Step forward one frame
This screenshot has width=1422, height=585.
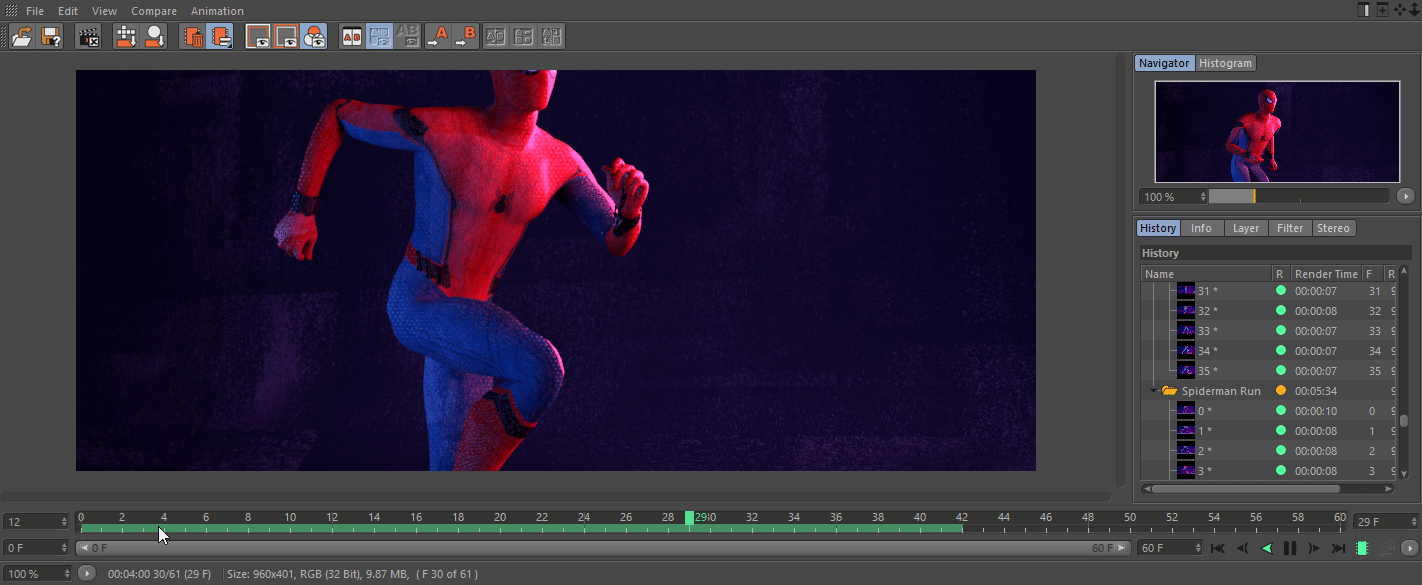[1314, 548]
